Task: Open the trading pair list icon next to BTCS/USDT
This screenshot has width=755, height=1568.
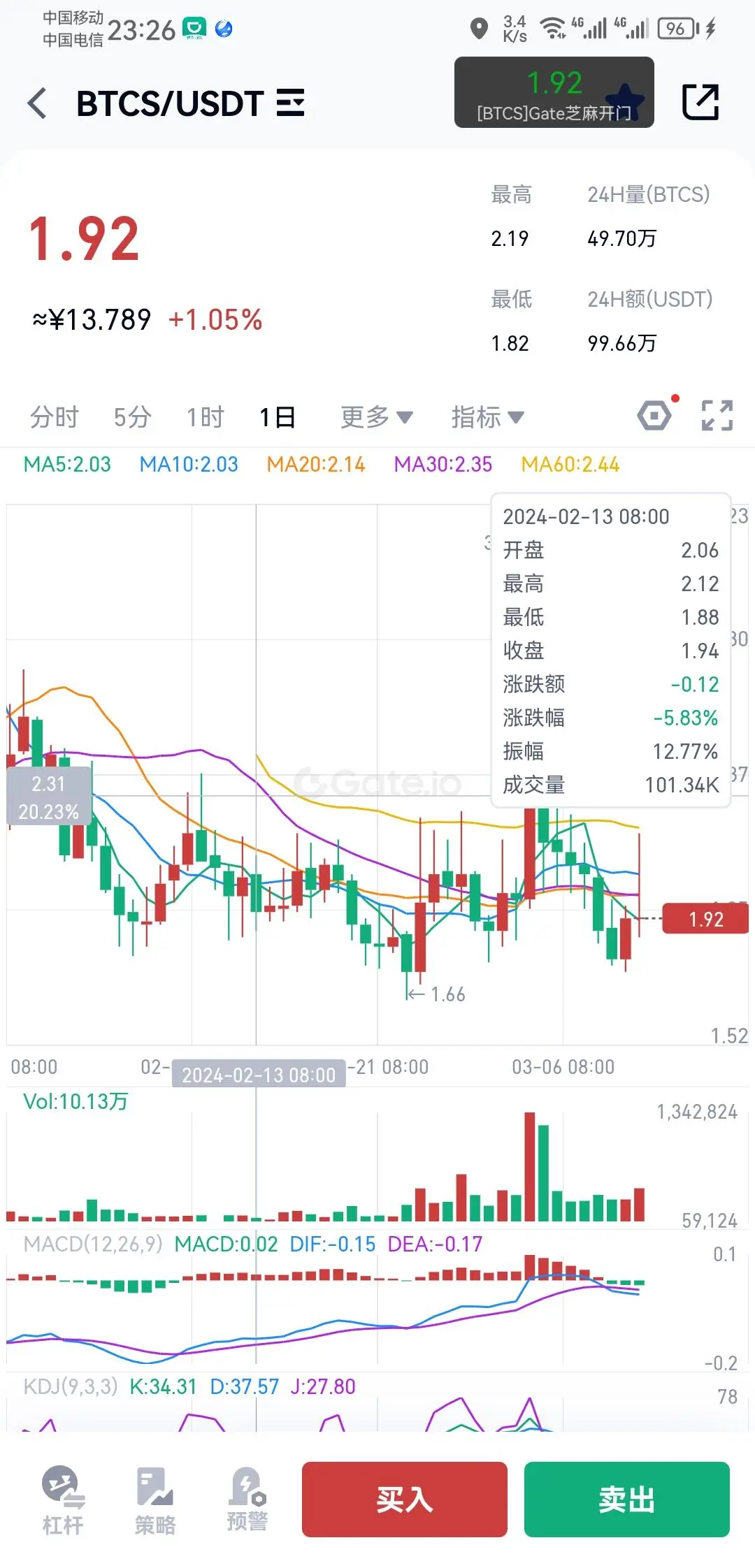Action: pyautogui.click(x=291, y=103)
